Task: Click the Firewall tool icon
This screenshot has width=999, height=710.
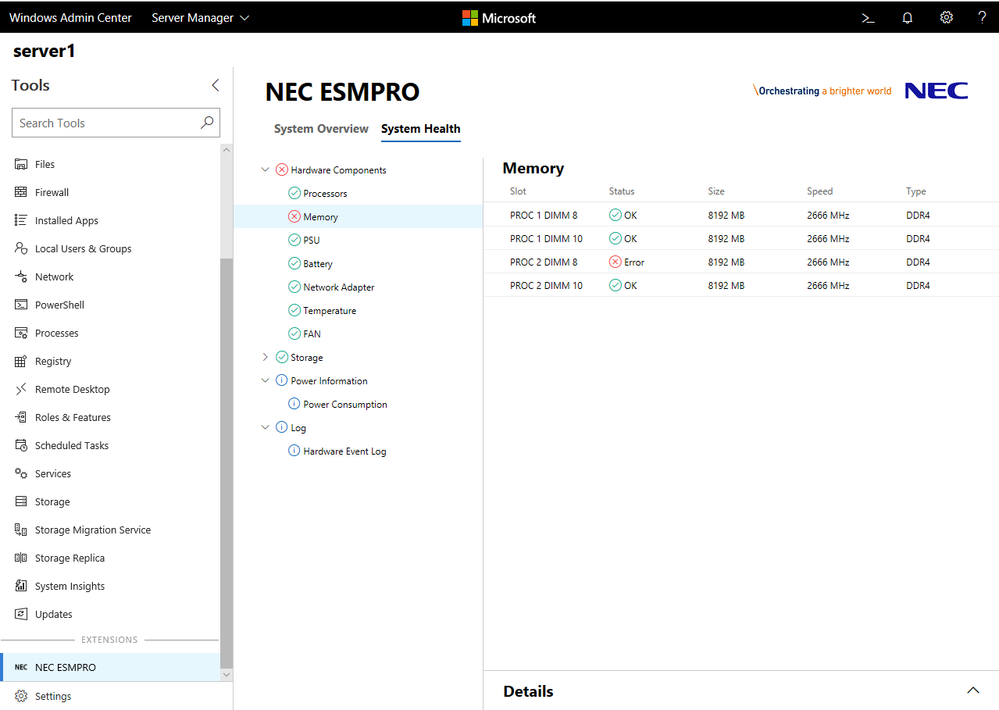Action: pos(21,192)
